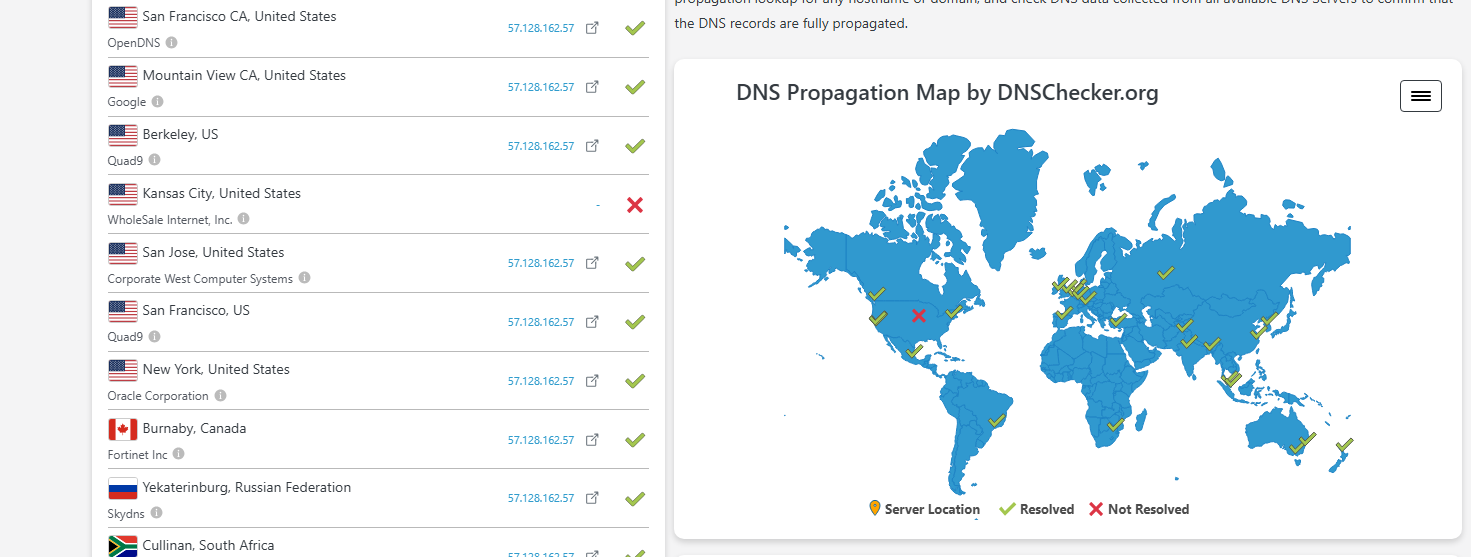Open the external link icon for San Jose row
The height and width of the screenshot is (557, 1471).
(x=592, y=263)
